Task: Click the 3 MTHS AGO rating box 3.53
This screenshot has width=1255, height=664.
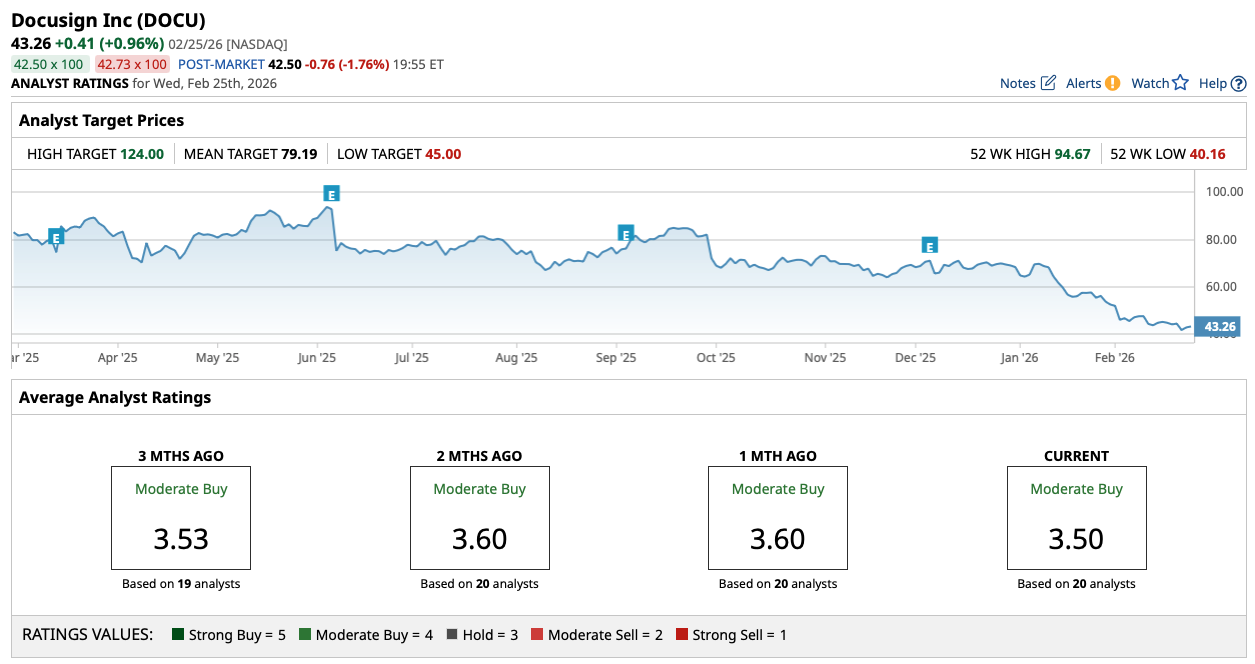Action: click(181, 518)
